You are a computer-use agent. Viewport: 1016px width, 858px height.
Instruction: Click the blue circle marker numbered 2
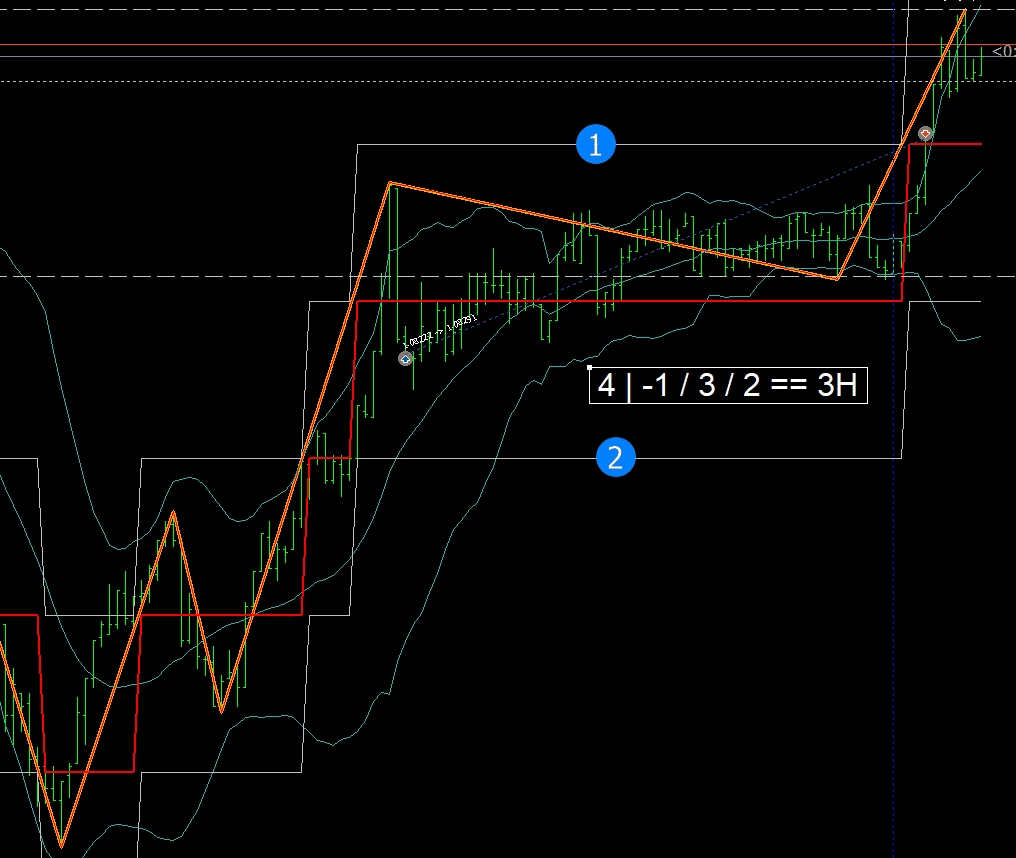tap(616, 458)
